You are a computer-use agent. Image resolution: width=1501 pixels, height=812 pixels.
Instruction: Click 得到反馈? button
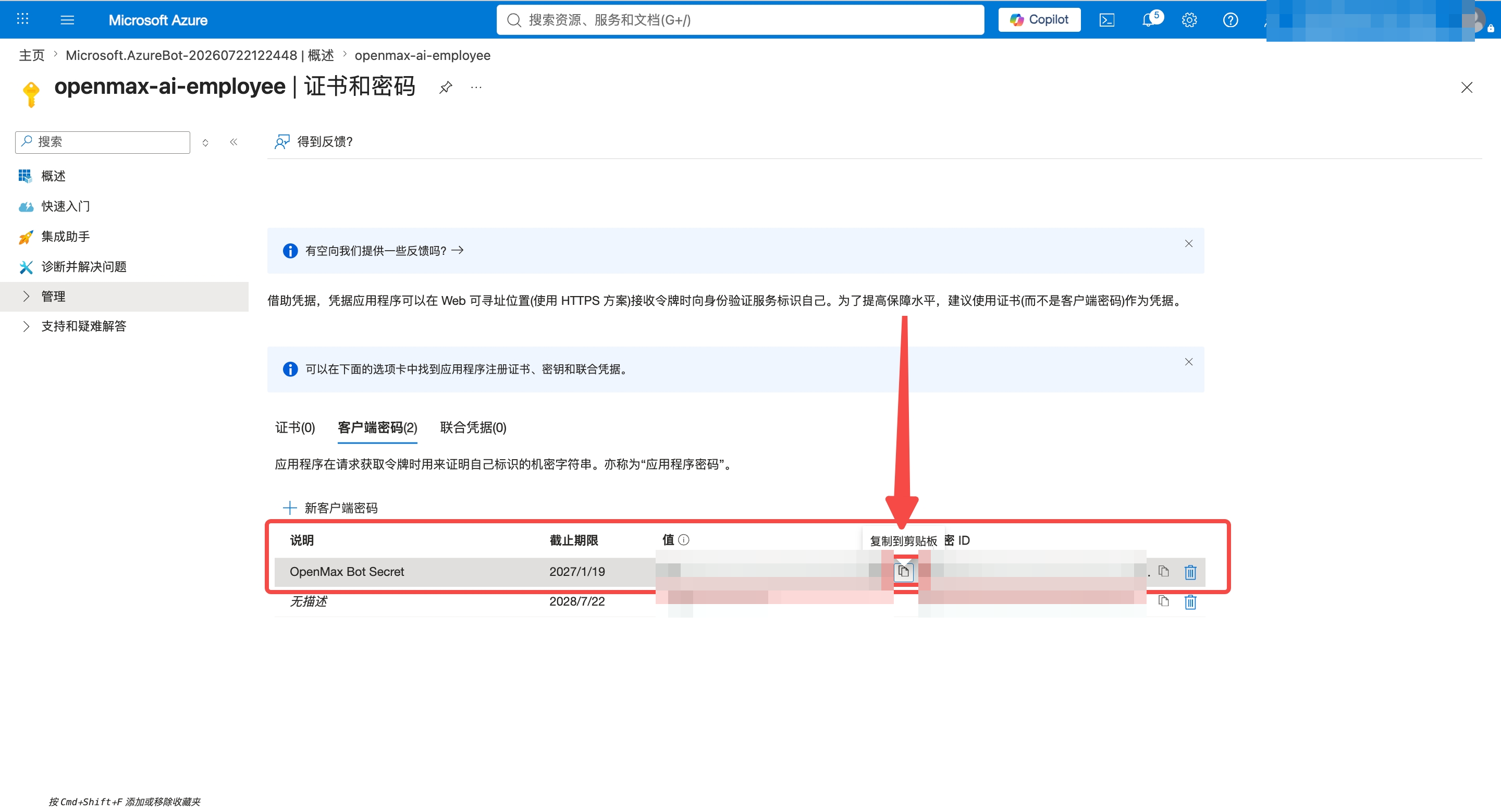[x=313, y=142]
